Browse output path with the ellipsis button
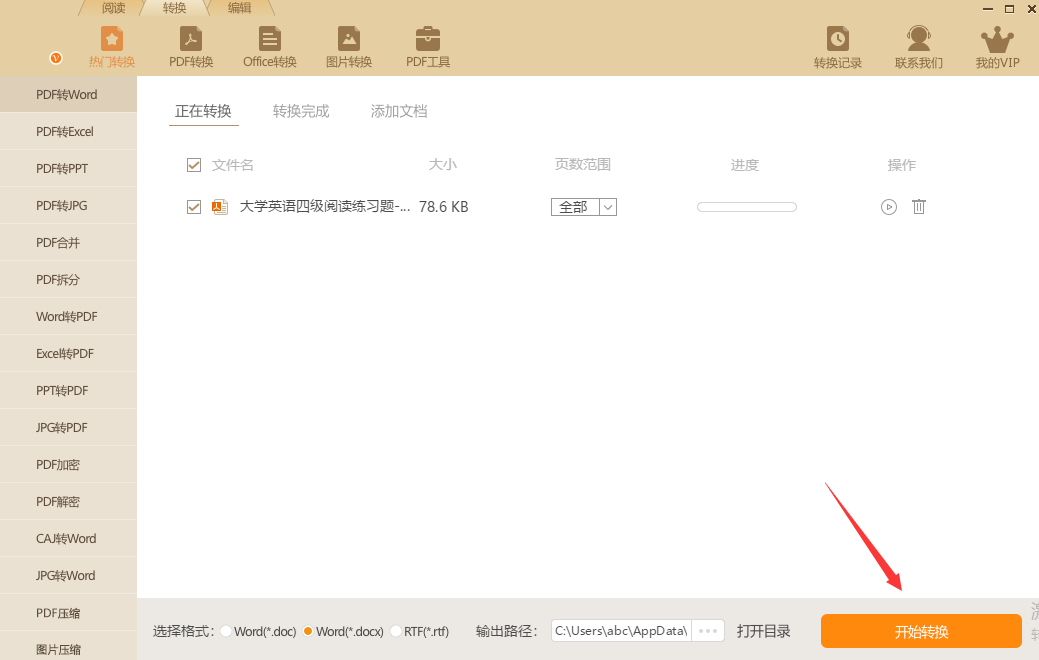 708,631
